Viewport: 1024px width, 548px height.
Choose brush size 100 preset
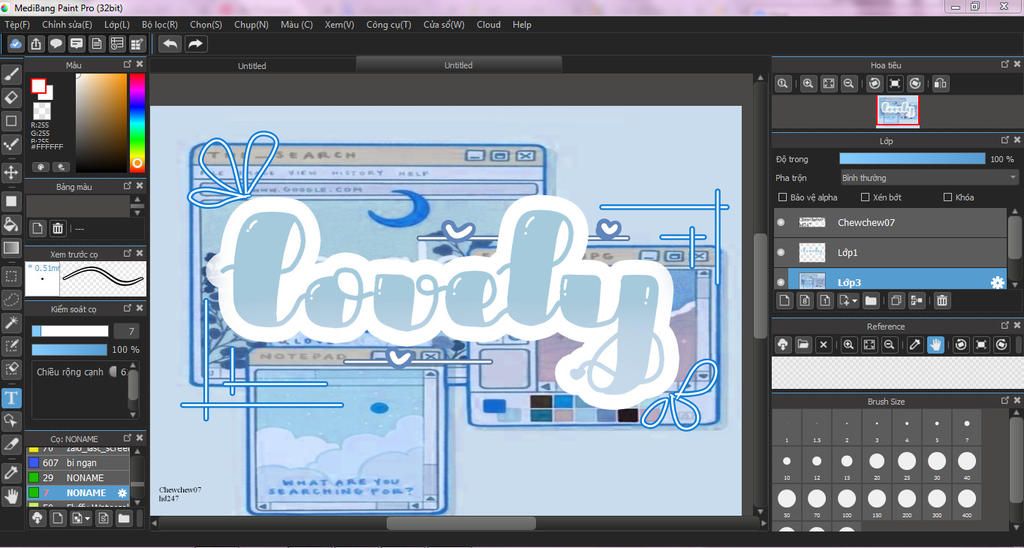point(847,502)
